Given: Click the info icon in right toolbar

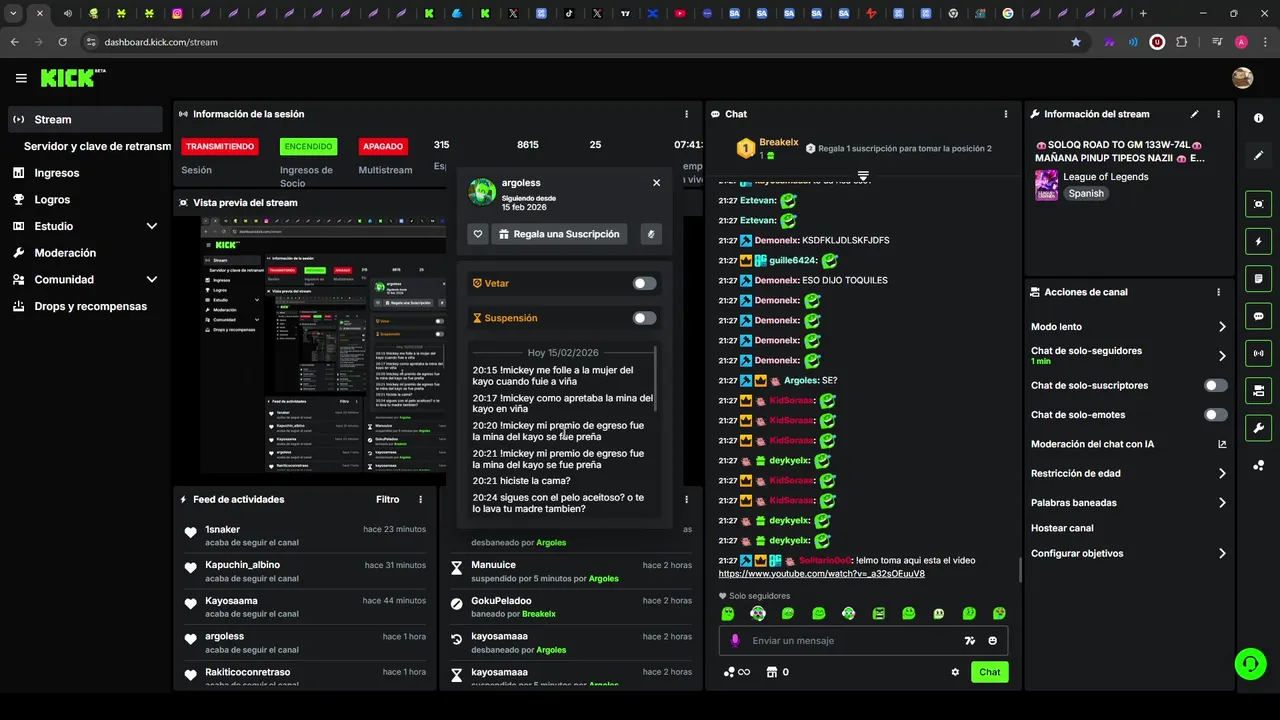Looking at the screenshot, I should (x=1258, y=118).
